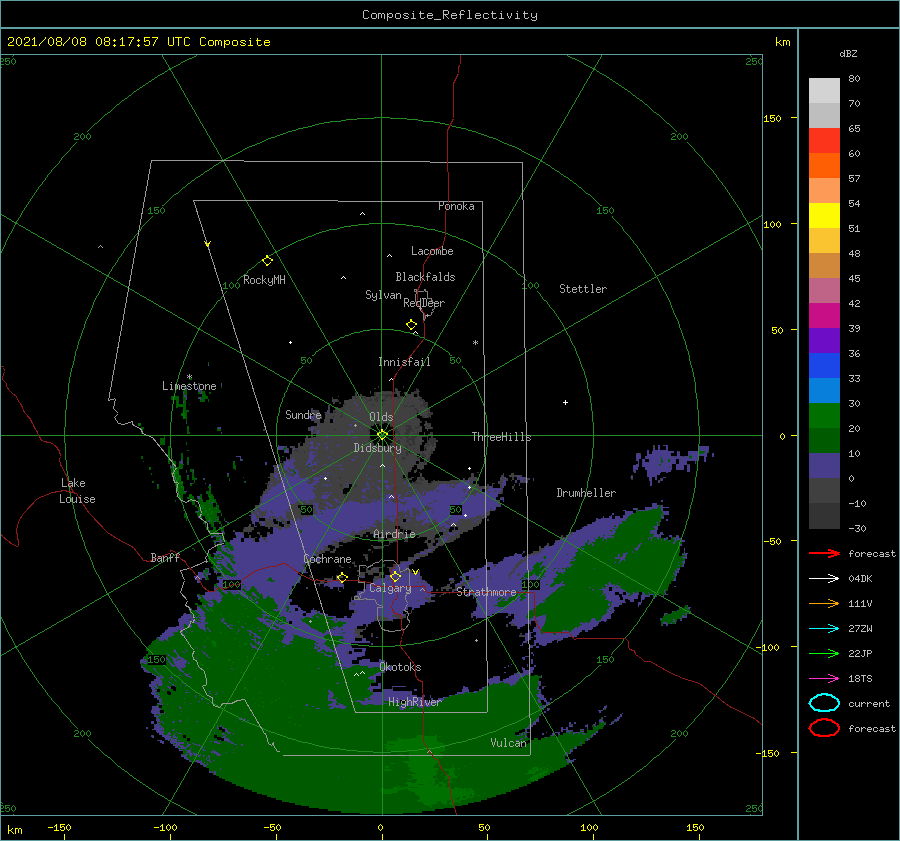Click the light gray 80 dBZ swatch

pyautogui.click(x=824, y=91)
